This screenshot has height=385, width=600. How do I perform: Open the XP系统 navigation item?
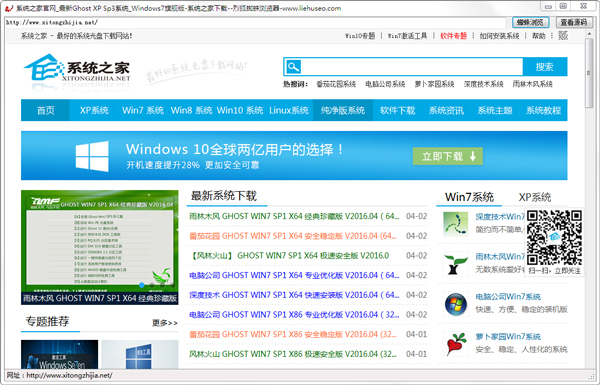(x=94, y=110)
